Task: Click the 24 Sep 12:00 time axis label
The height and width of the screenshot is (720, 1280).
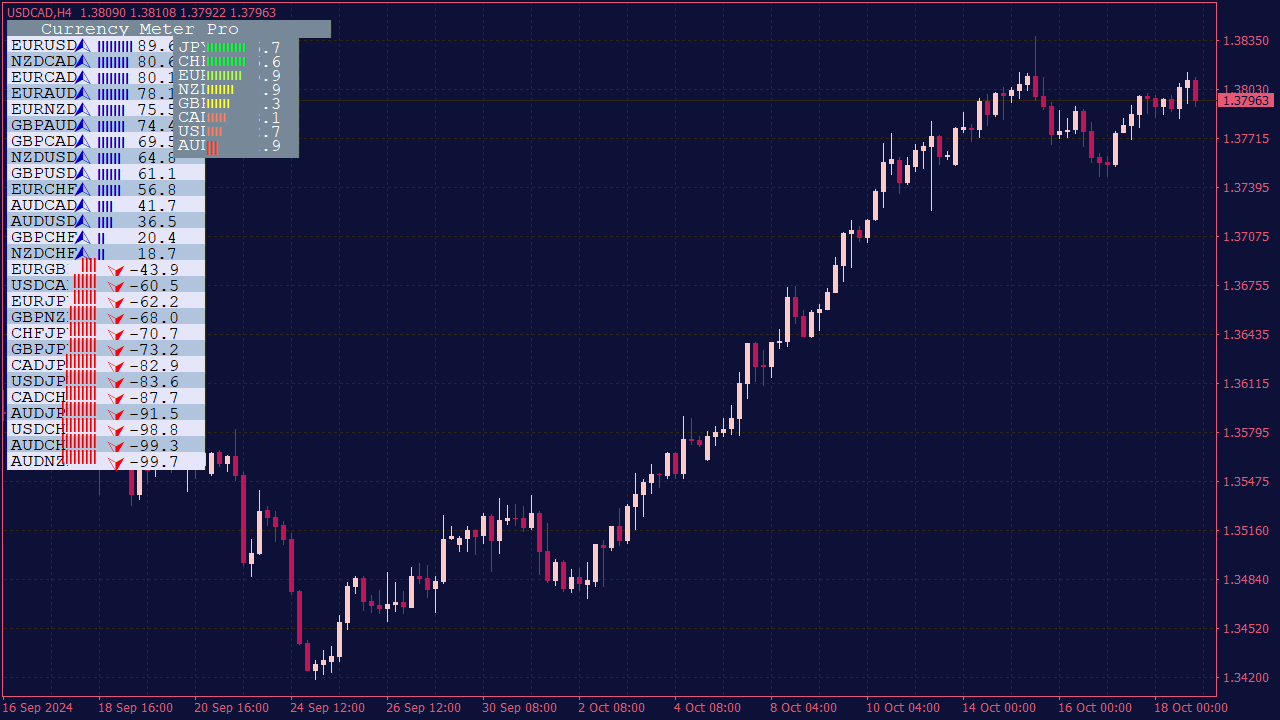Action: pos(328,708)
